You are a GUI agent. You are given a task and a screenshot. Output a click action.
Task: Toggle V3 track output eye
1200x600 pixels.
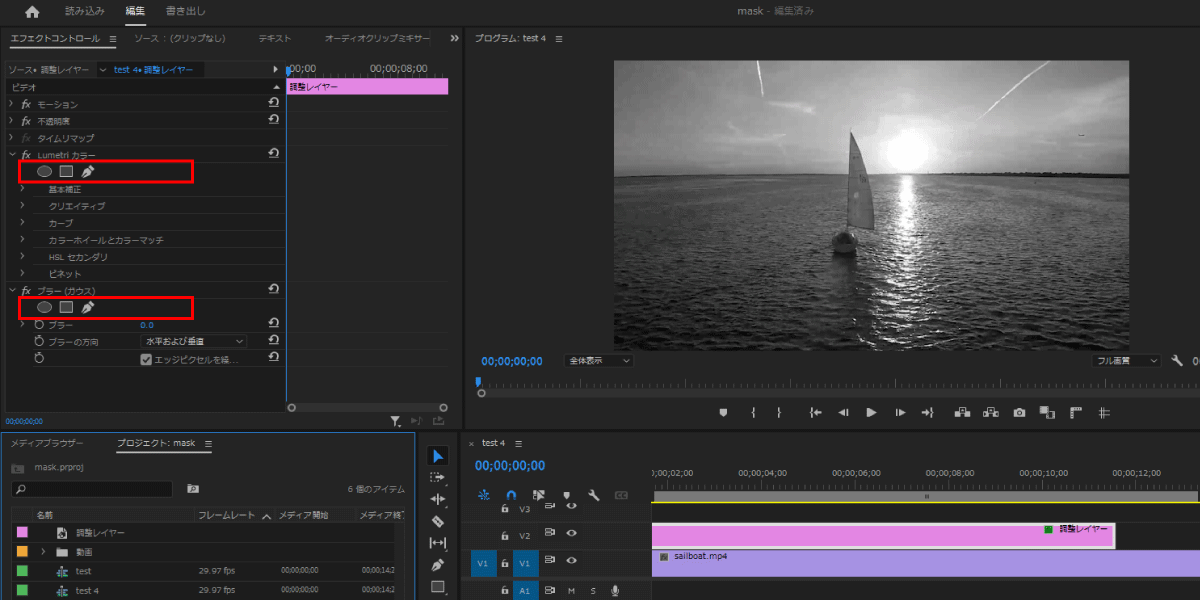pyautogui.click(x=572, y=507)
